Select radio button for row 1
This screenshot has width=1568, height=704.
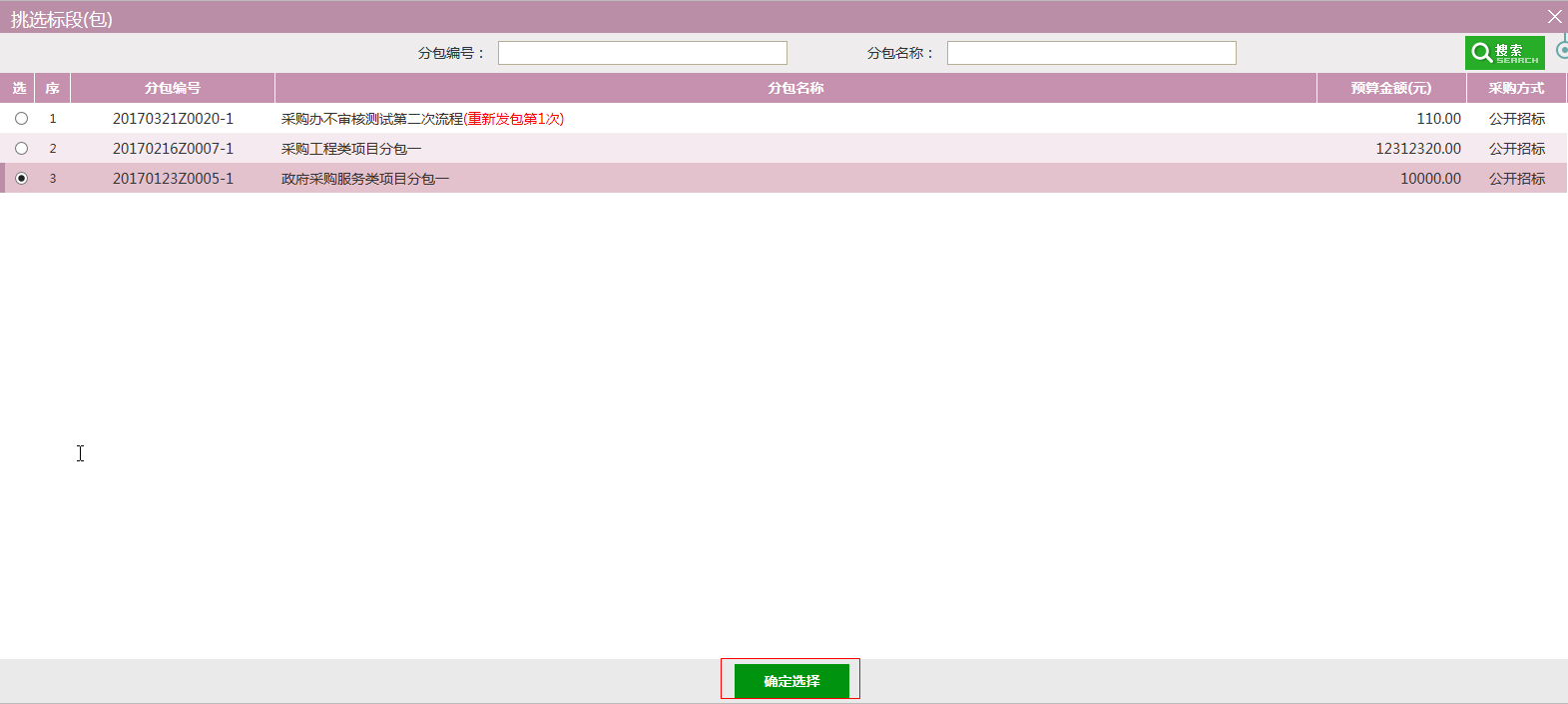[21, 119]
